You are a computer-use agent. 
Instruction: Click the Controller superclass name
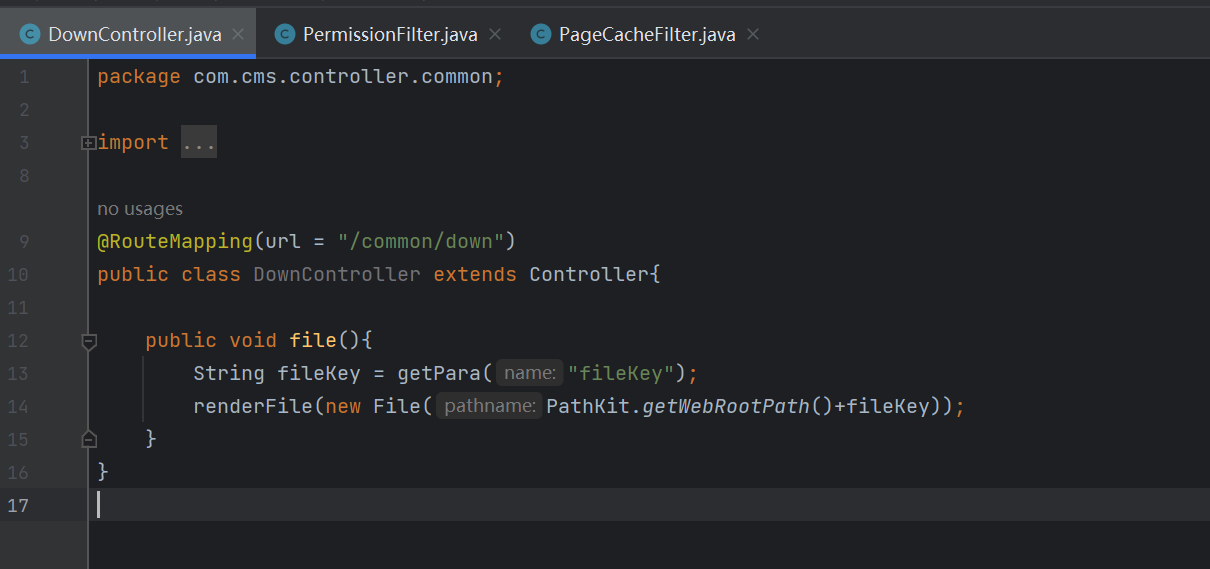pos(589,274)
